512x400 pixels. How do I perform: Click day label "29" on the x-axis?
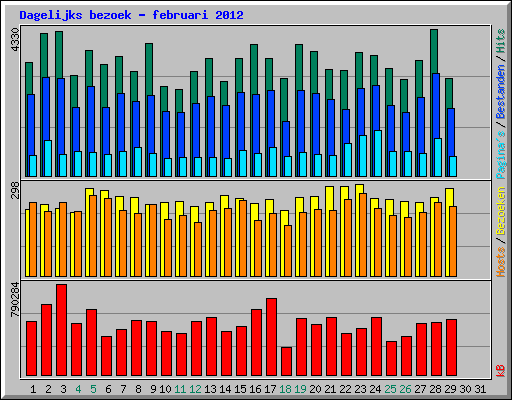(x=450, y=389)
